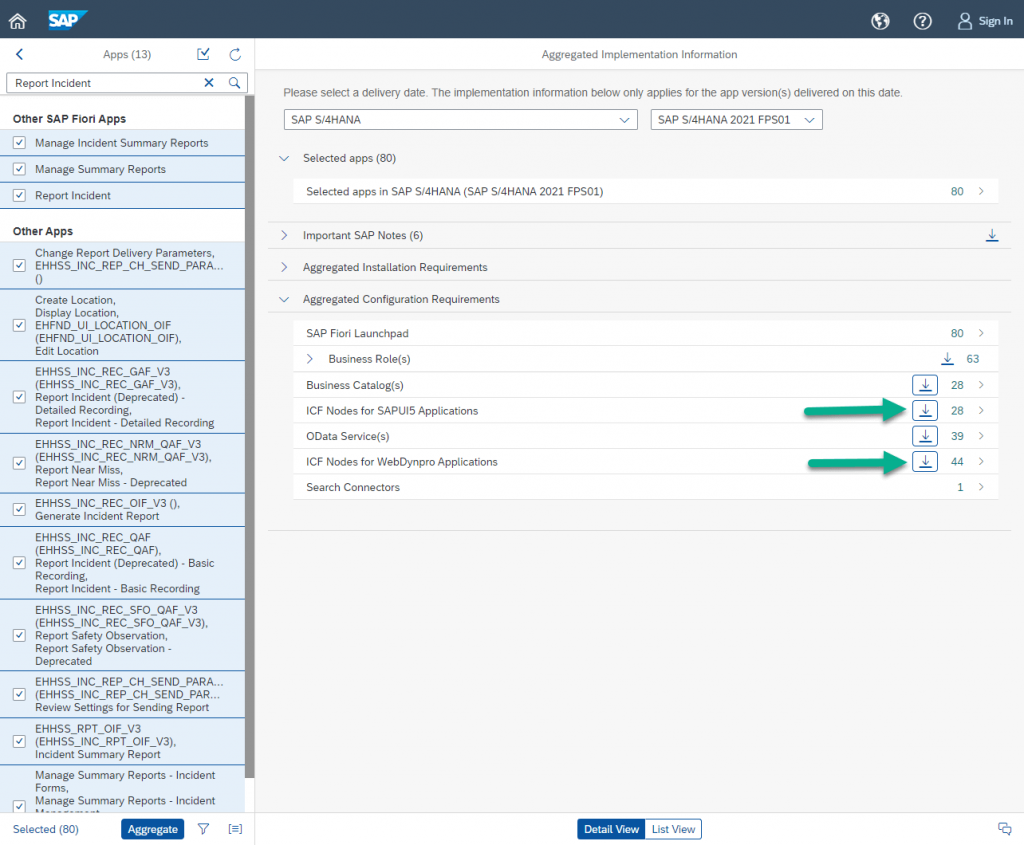The width and height of the screenshot is (1024, 845).
Task: Download the OData Service(s) list
Action: (x=925, y=436)
